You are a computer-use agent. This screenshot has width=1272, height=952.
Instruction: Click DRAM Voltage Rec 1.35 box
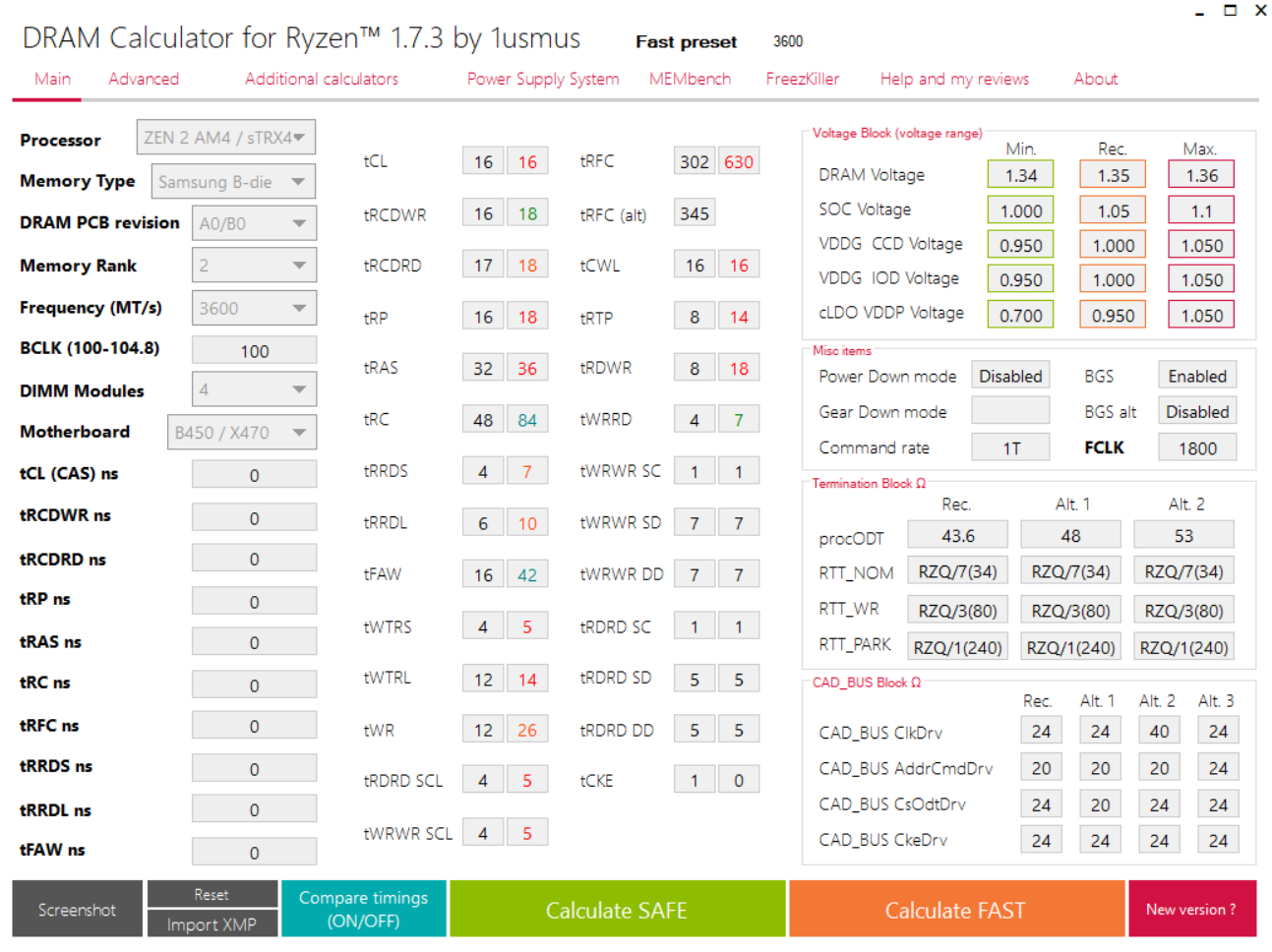[x=1113, y=175]
